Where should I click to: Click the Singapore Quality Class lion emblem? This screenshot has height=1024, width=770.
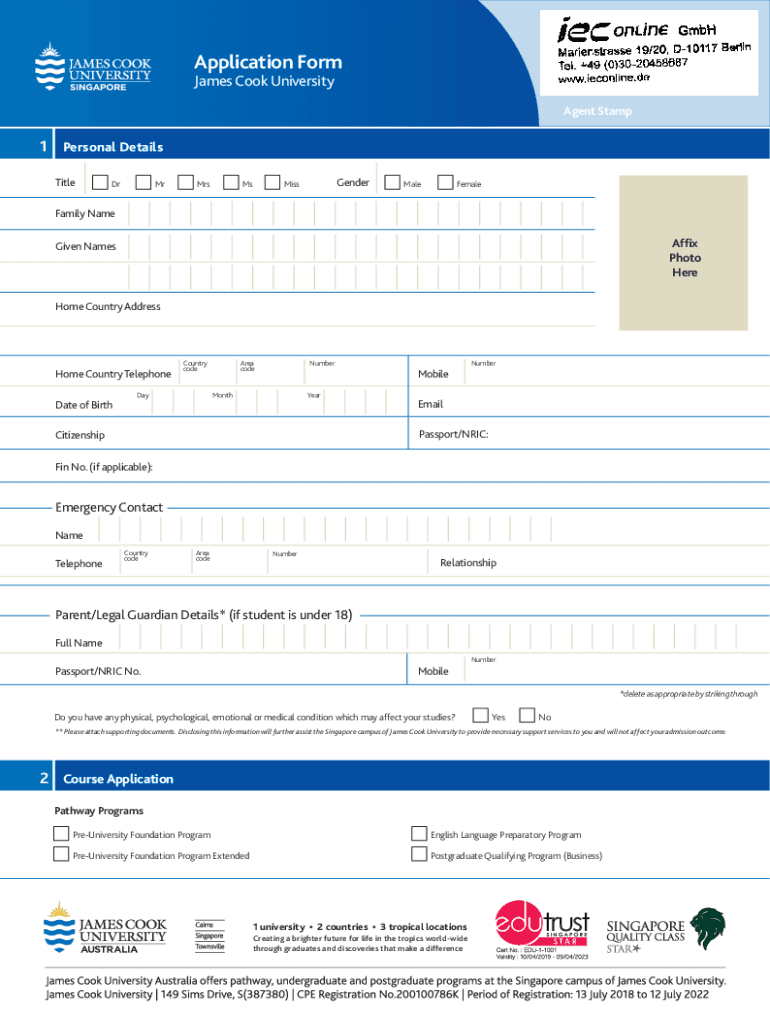point(708,928)
